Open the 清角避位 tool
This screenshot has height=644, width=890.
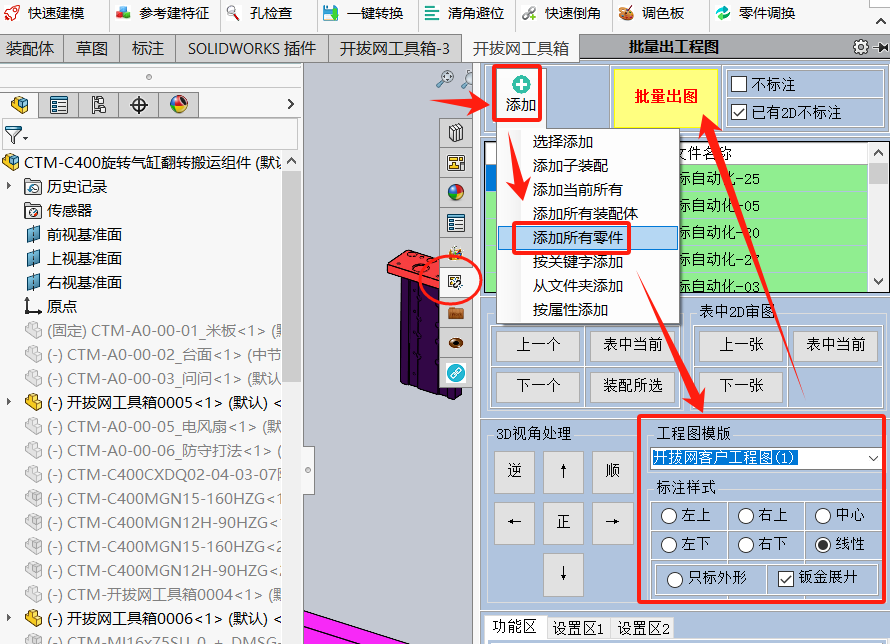(x=464, y=13)
